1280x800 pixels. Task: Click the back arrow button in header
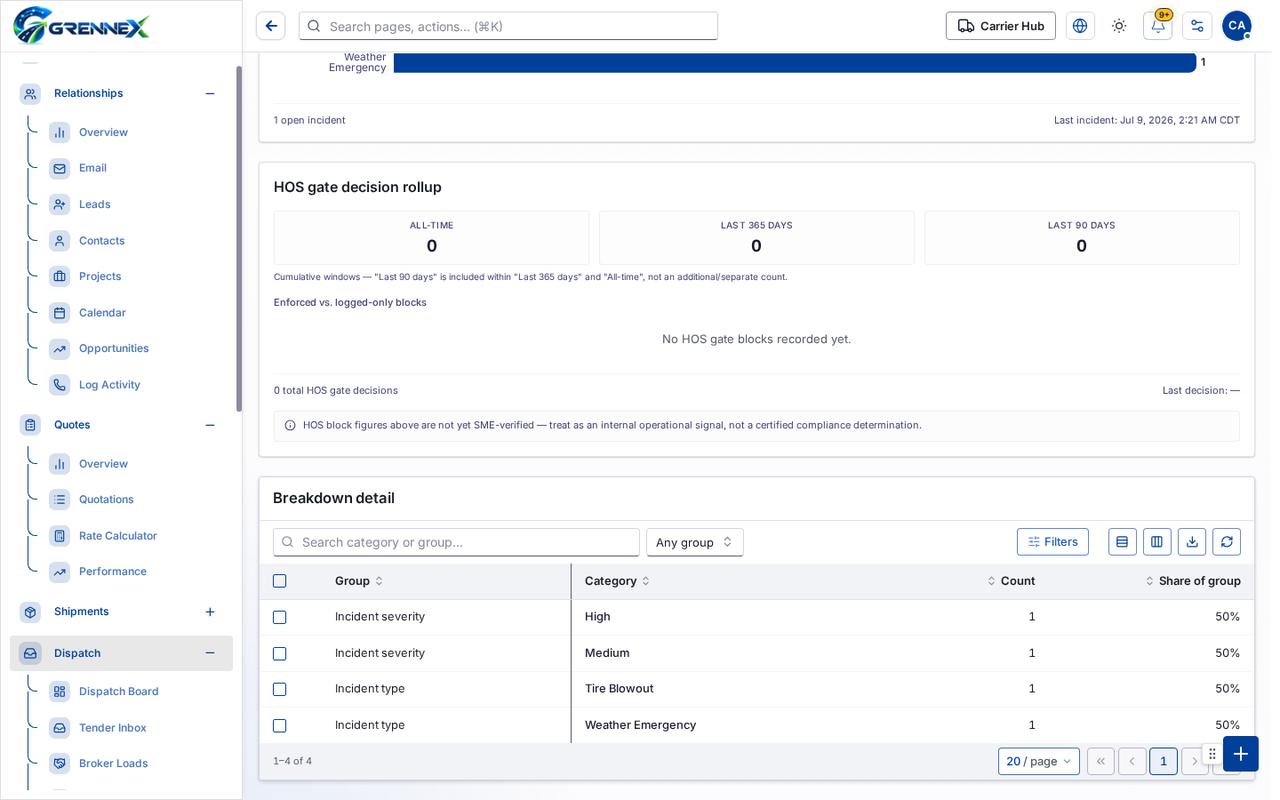(271, 26)
